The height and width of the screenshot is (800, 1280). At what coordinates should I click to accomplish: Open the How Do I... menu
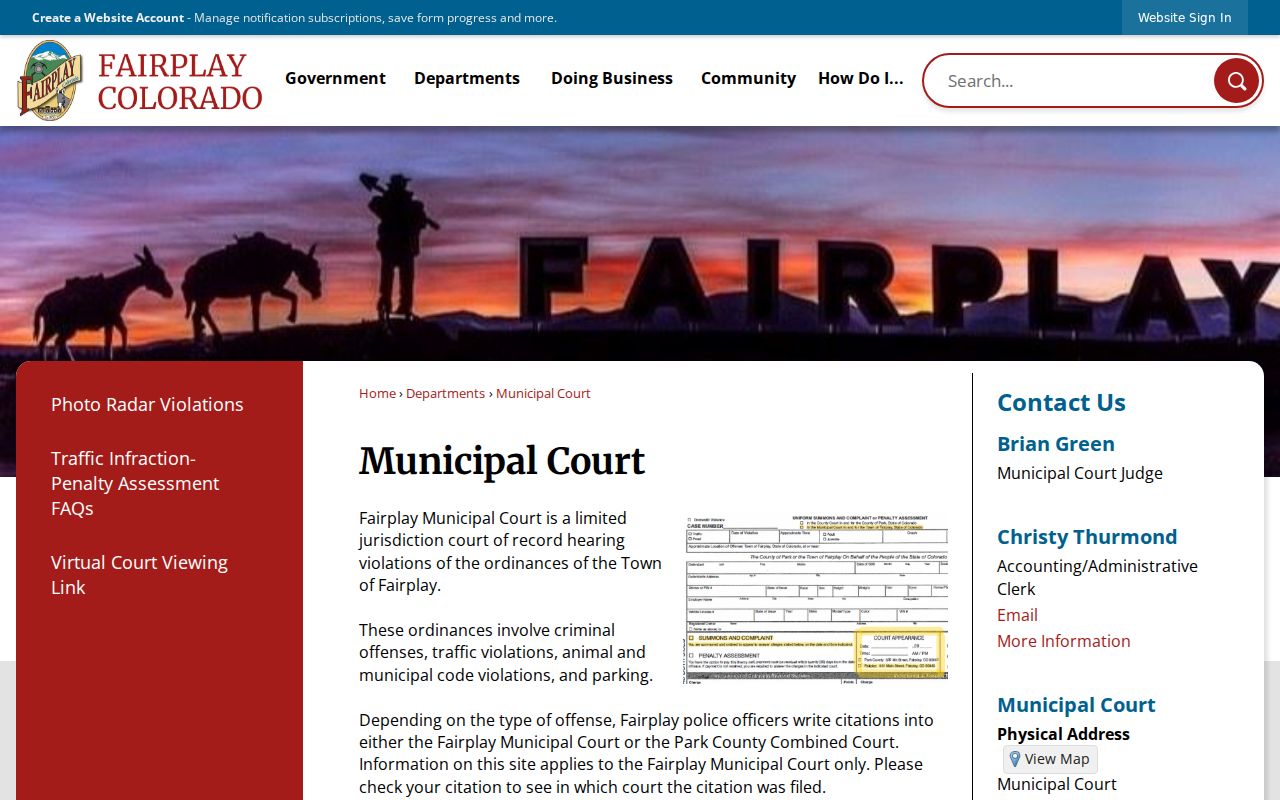860,78
